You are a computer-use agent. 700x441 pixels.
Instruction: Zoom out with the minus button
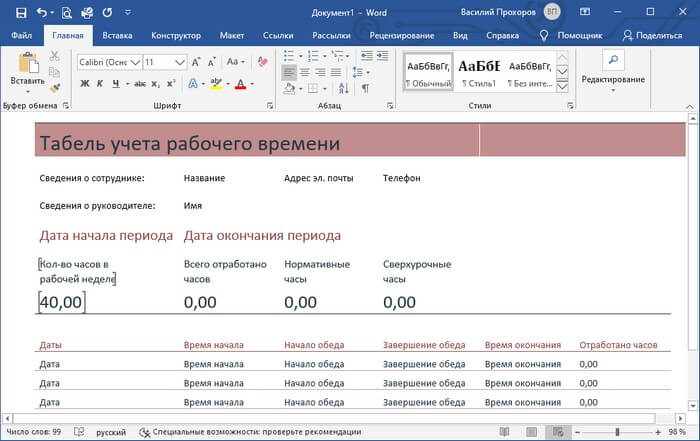pos(577,432)
